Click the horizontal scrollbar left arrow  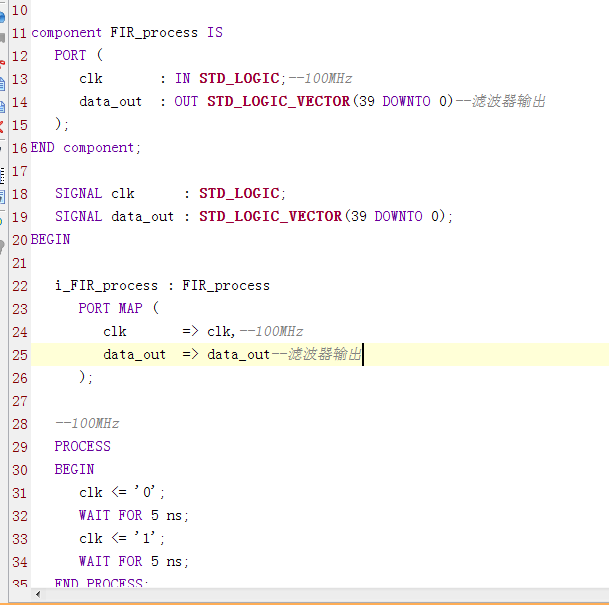tap(38, 595)
